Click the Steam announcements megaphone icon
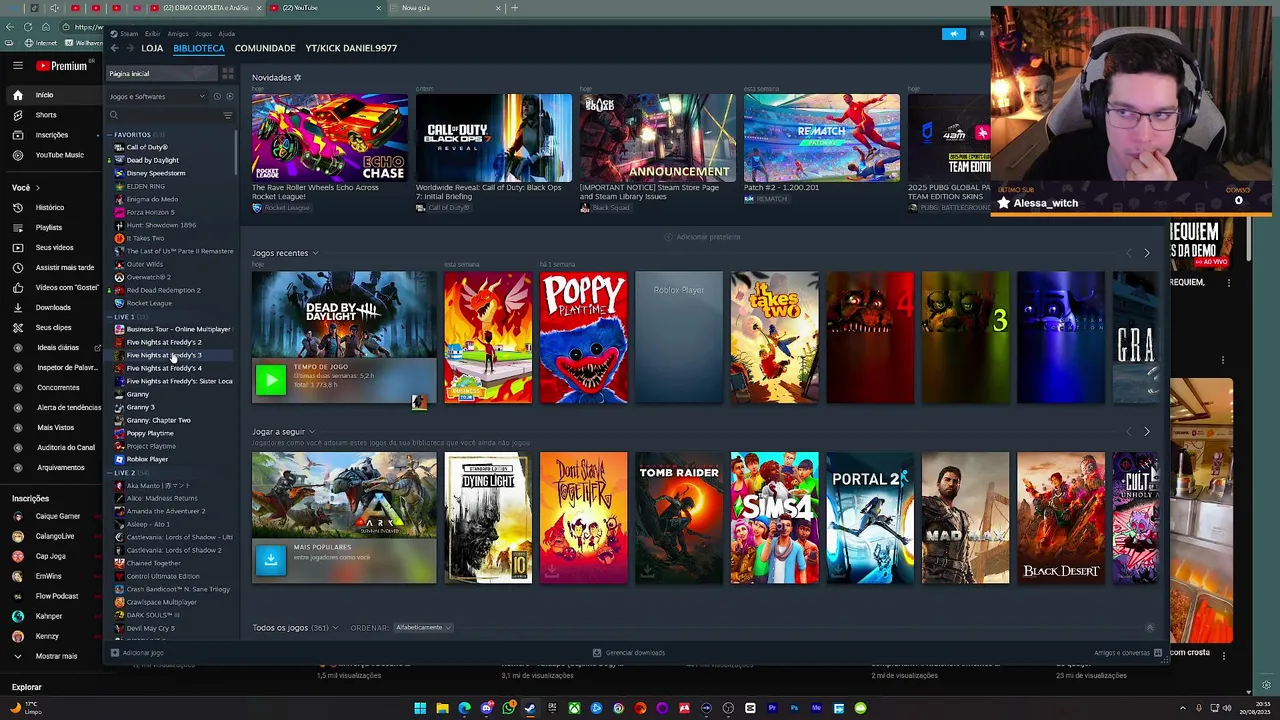The image size is (1280, 720). pyautogui.click(x=953, y=34)
